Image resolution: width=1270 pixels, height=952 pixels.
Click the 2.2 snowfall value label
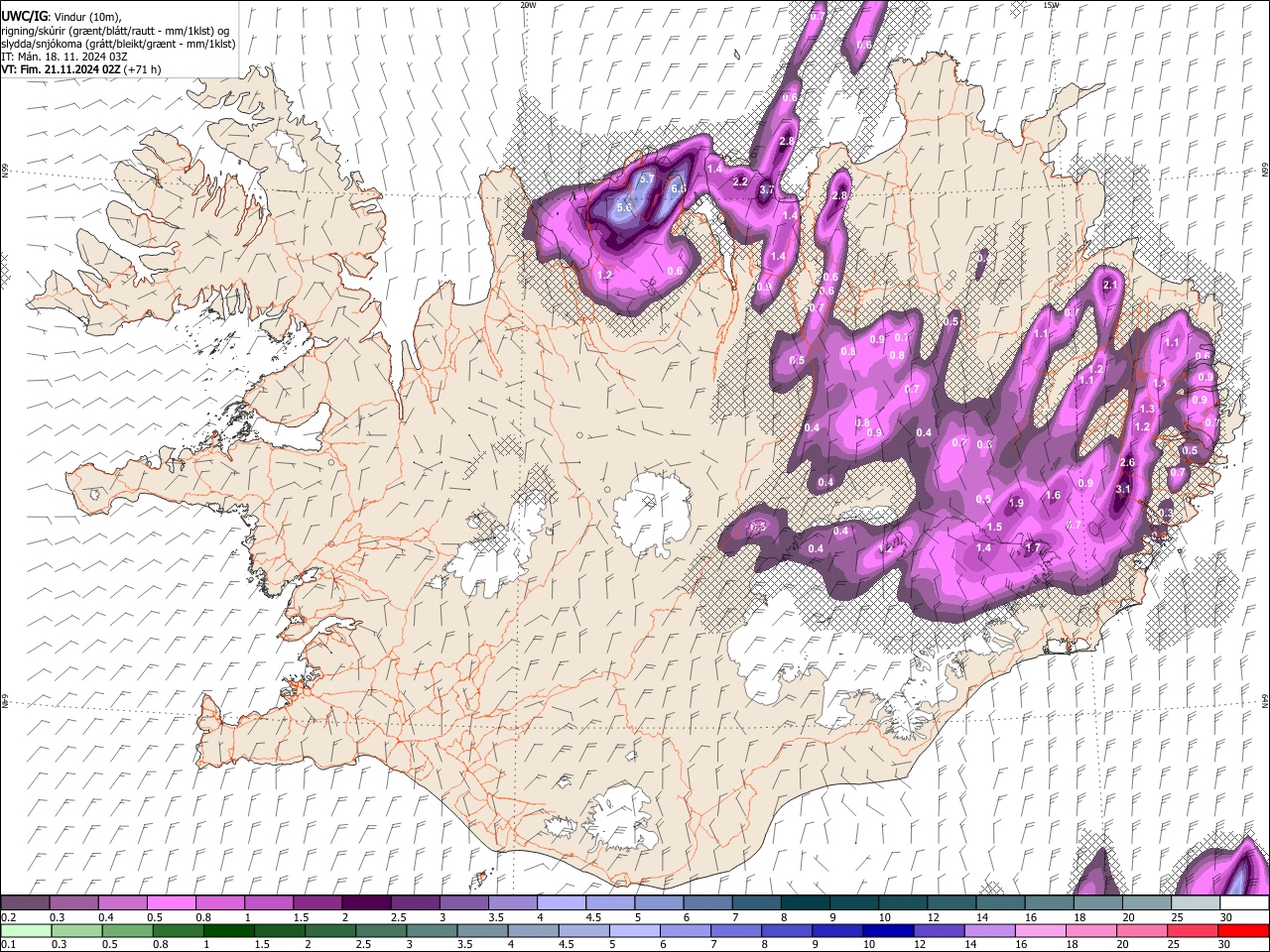740,182
